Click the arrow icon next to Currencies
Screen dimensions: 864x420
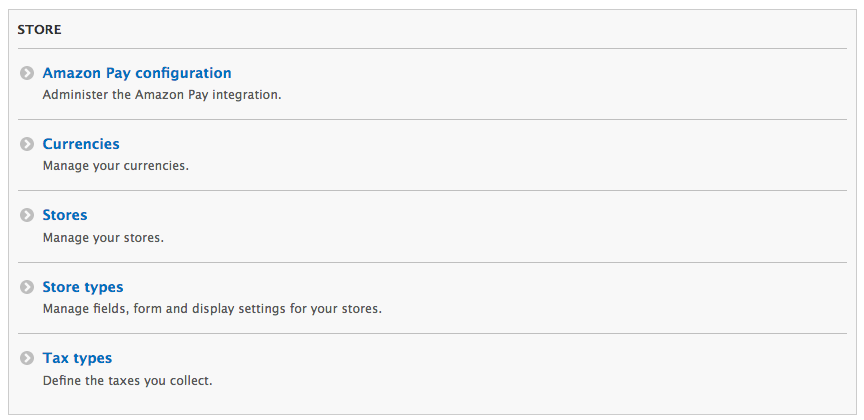coord(27,145)
